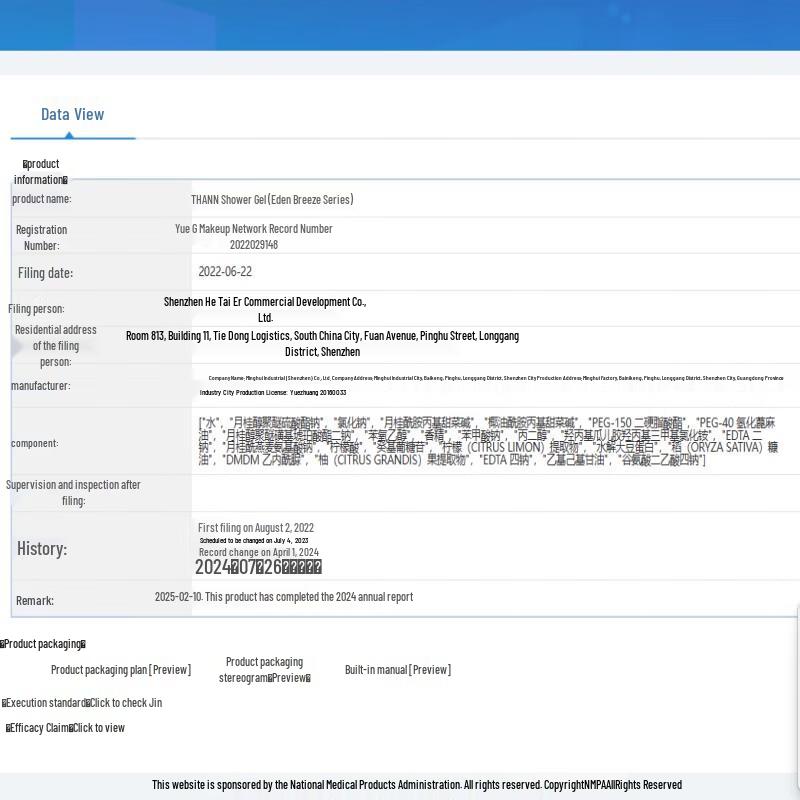Click the Shenzhen He Tai Er filing person name

click(x=265, y=302)
